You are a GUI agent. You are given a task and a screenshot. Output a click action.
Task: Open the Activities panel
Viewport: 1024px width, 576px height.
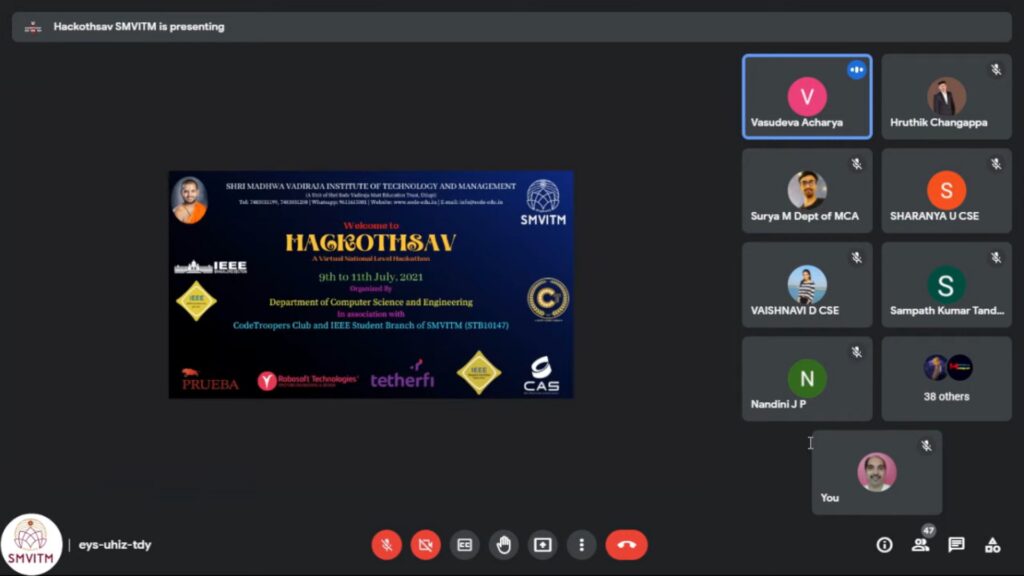(x=992, y=545)
